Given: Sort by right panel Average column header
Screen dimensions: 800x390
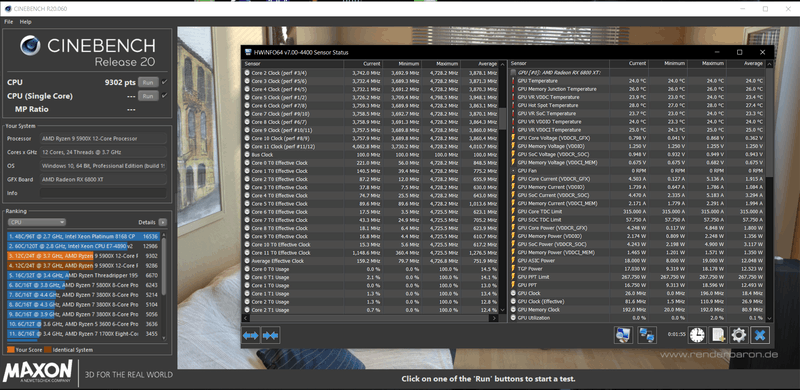Looking at the screenshot, I should coord(745,64).
